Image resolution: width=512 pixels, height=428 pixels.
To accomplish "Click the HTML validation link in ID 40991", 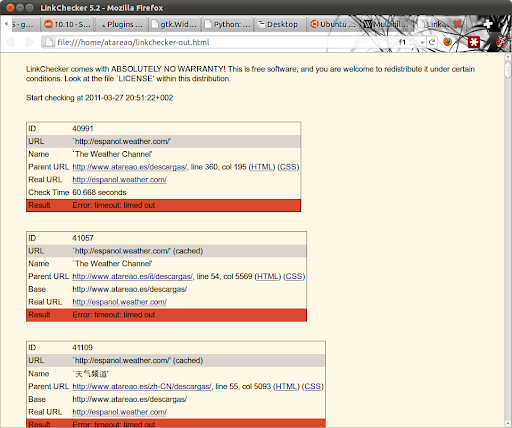I will tap(262, 167).
